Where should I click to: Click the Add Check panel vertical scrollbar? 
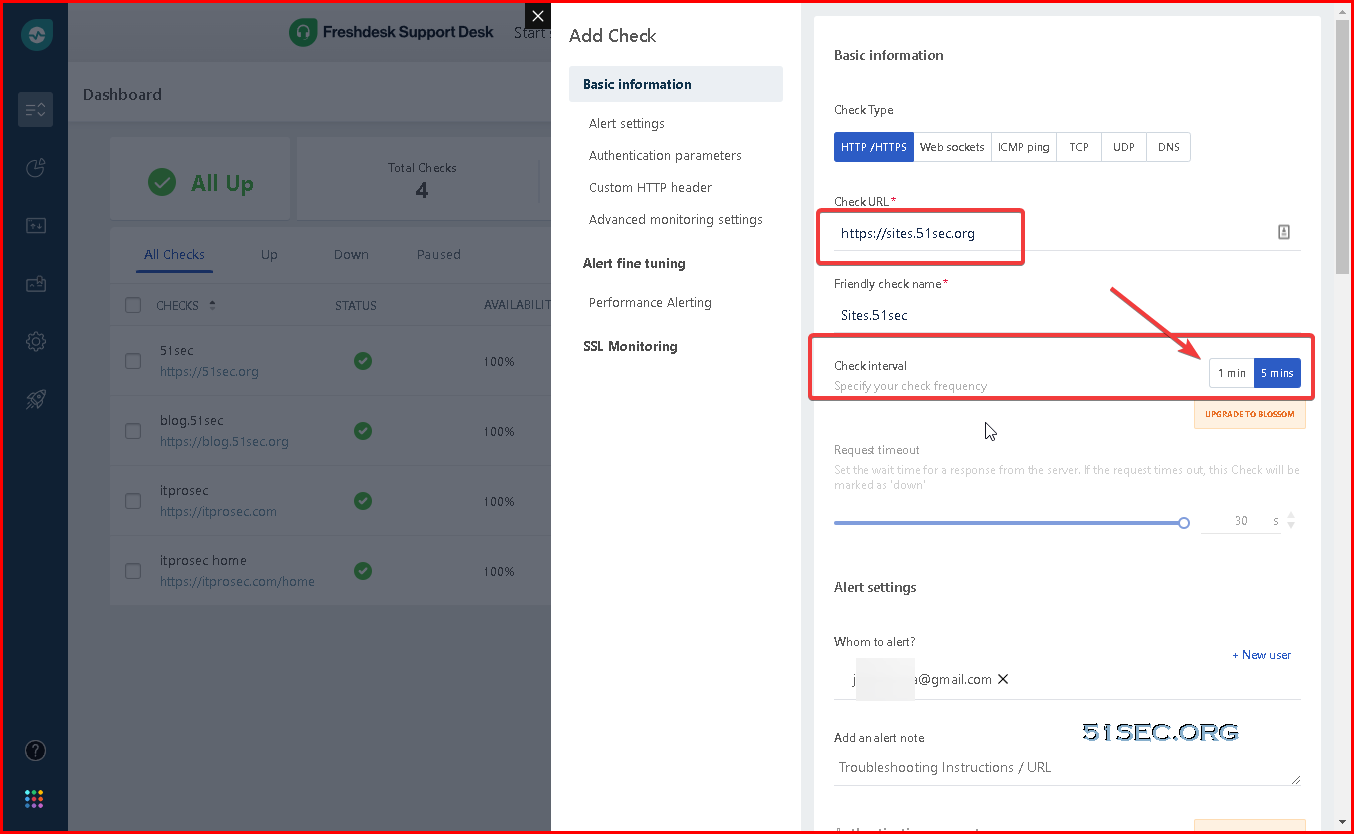click(x=1341, y=145)
